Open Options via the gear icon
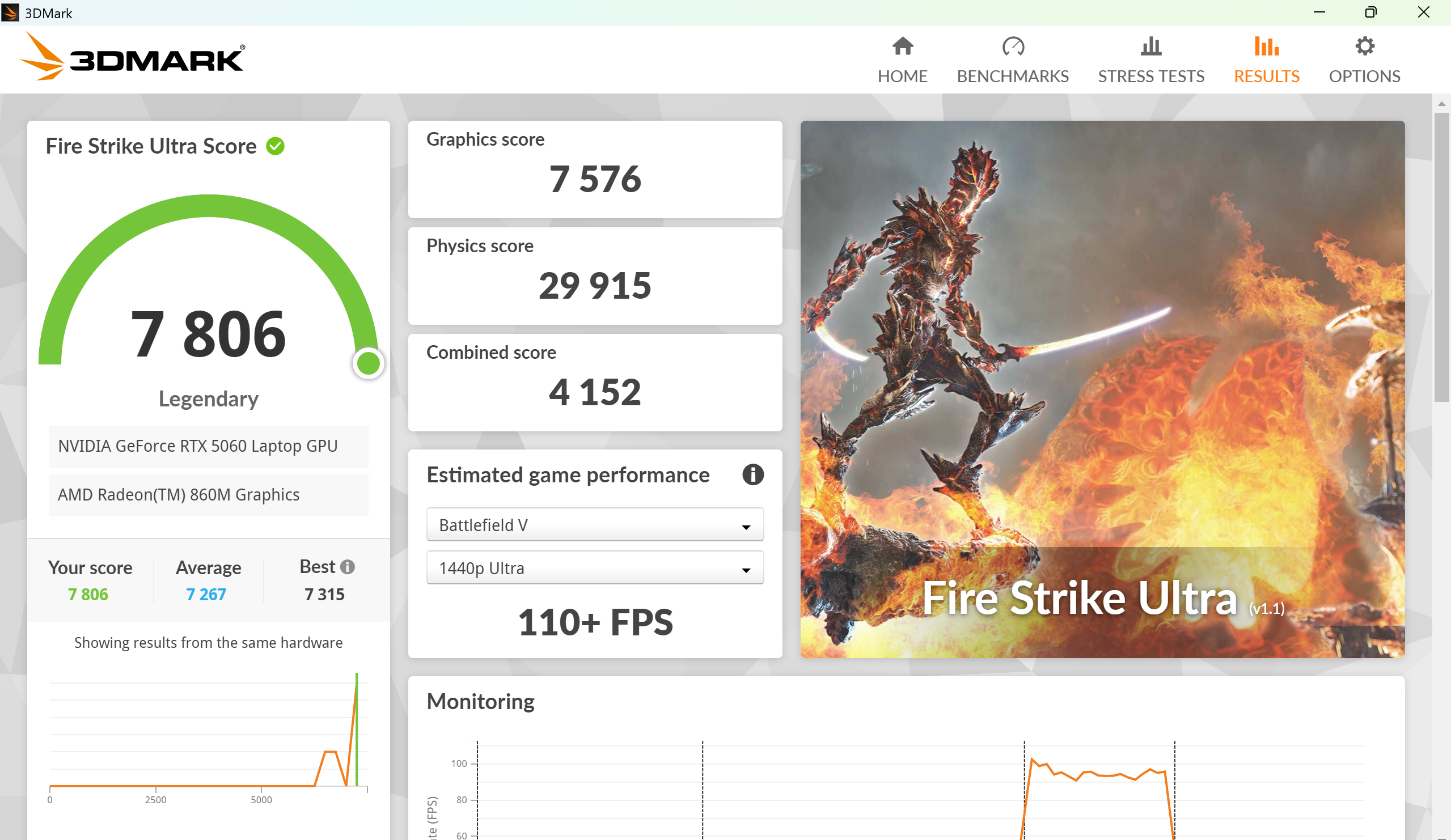The width and height of the screenshot is (1451, 840). coord(1364,46)
